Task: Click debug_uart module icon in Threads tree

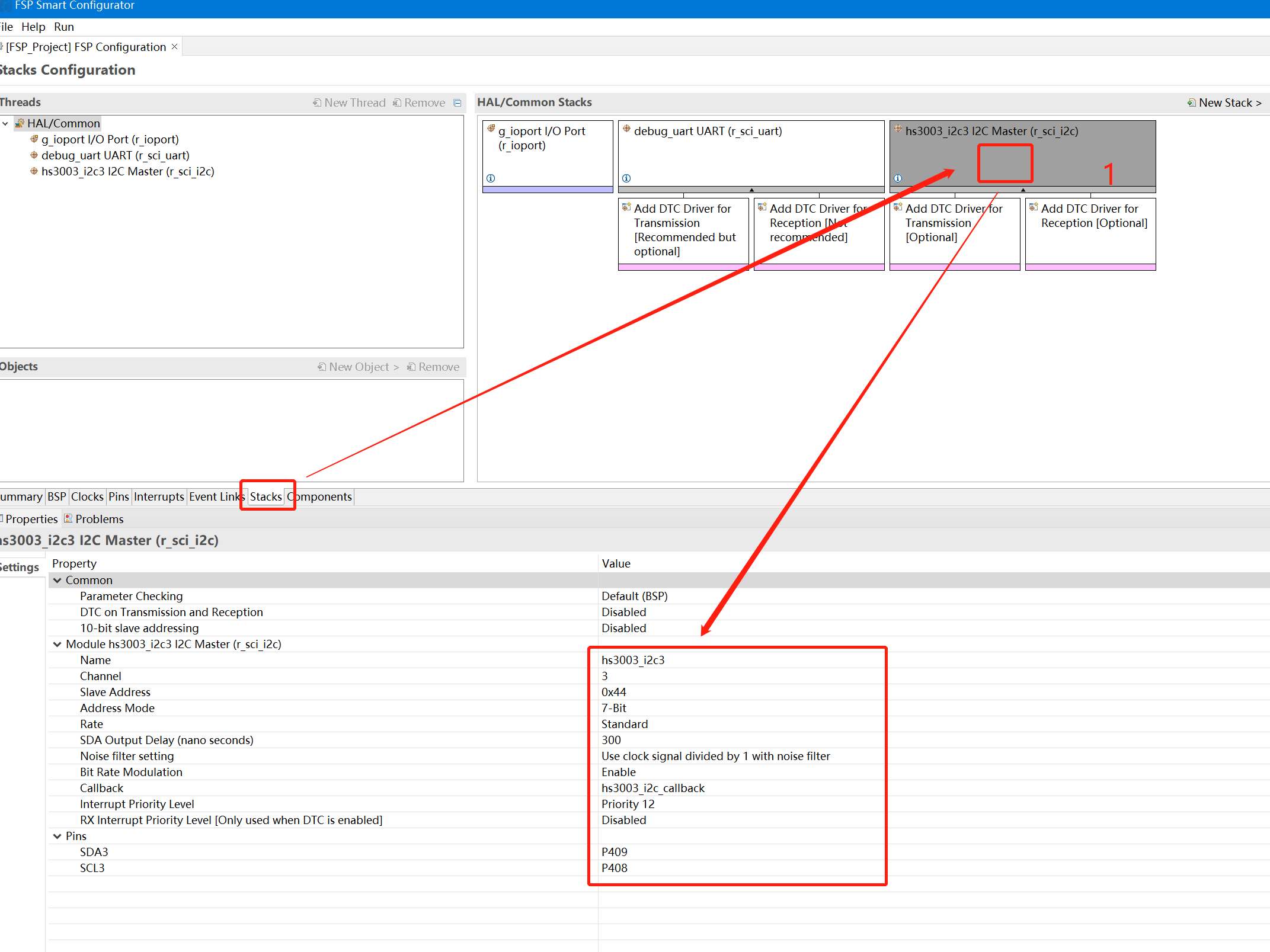Action: 34,155
